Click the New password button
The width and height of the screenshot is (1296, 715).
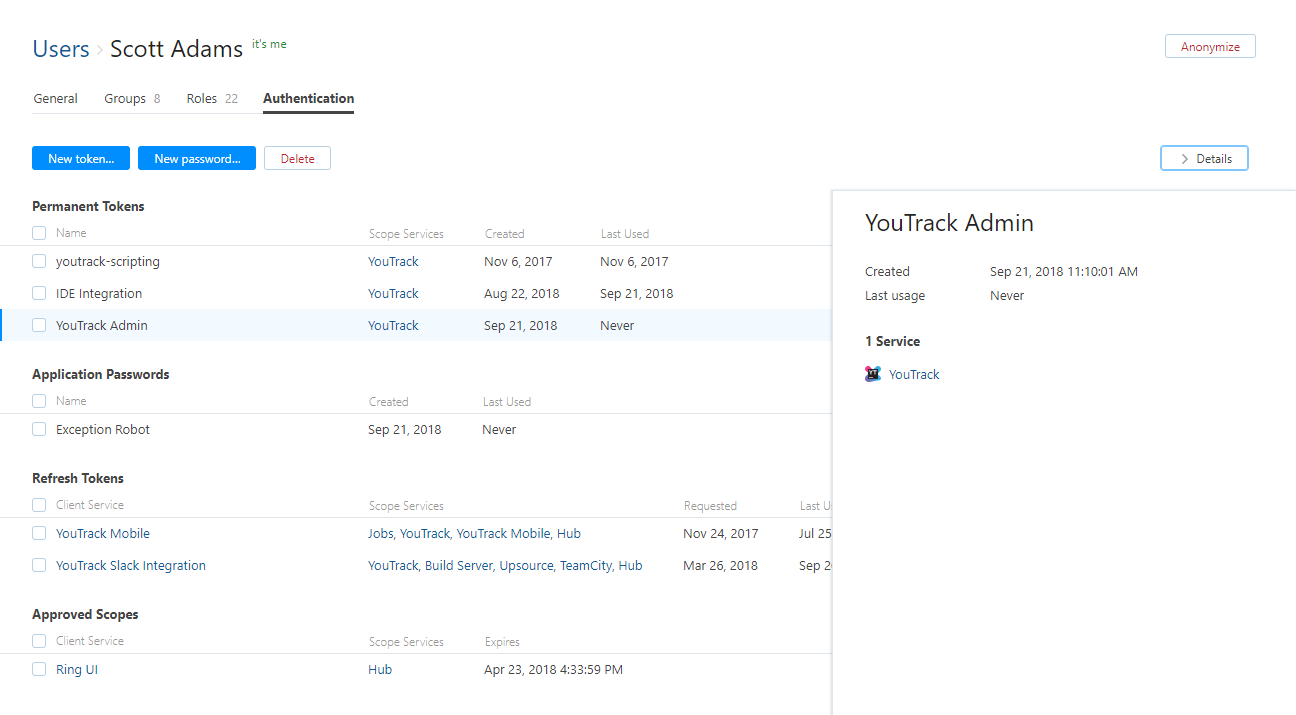coord(197,159)
